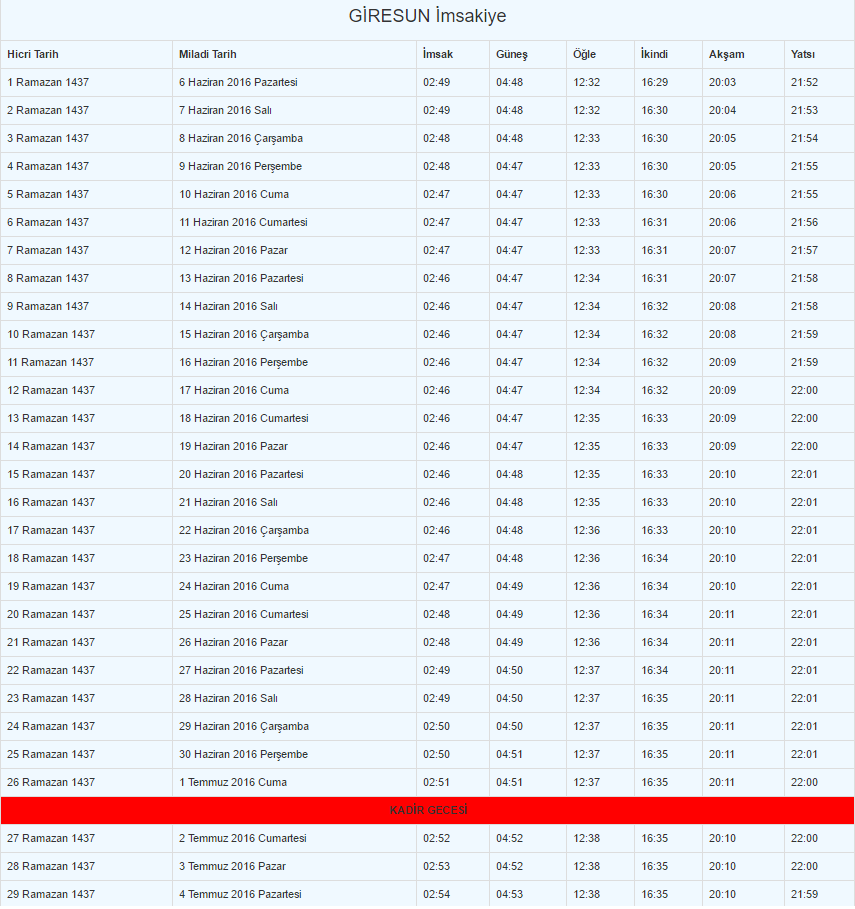Select the Miladi Tarih column header
The height and width of the screenshot is (909, 855).
tap(208, 54)
